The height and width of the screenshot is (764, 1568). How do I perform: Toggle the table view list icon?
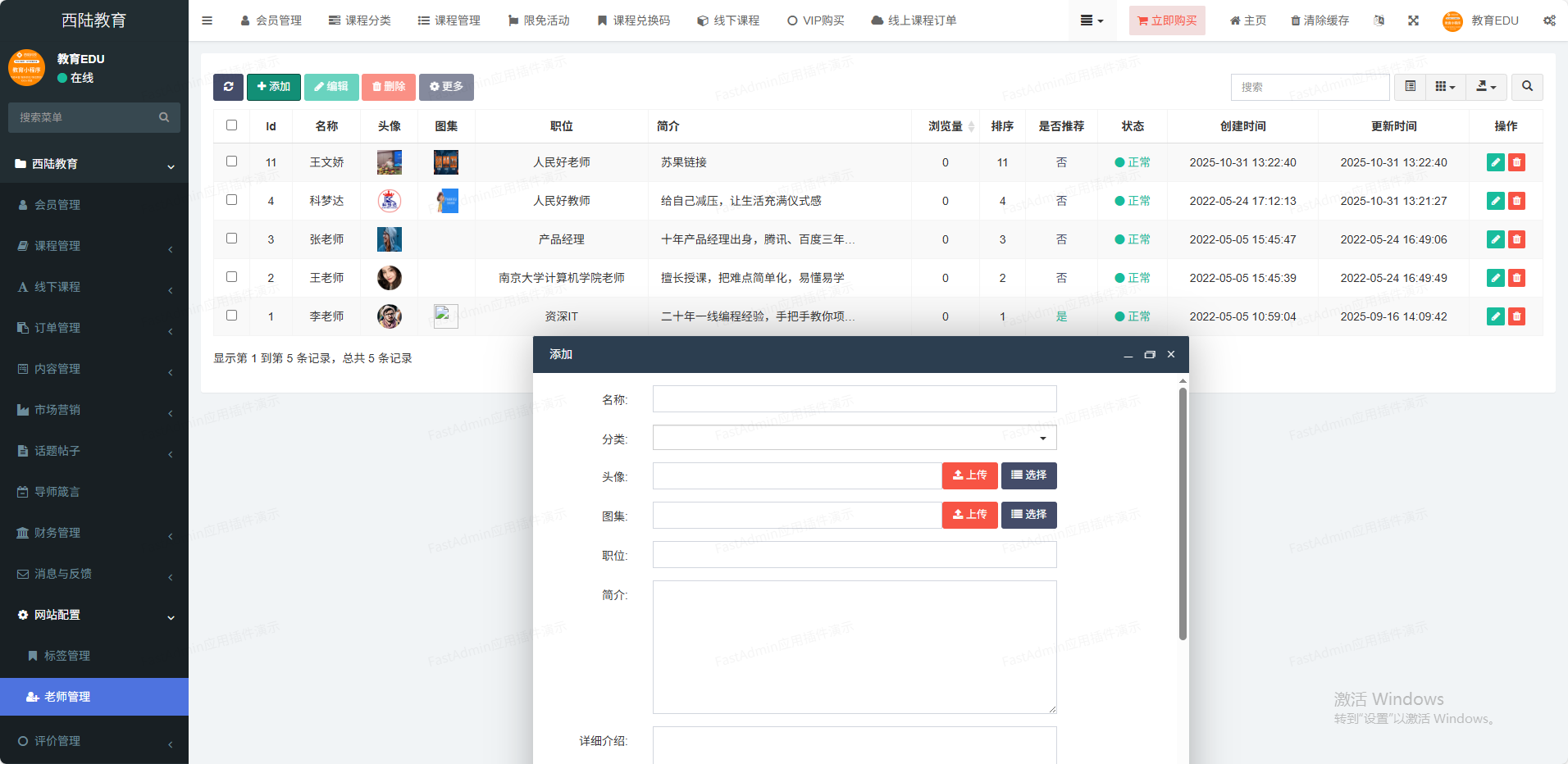click(x=1410, y=87)
